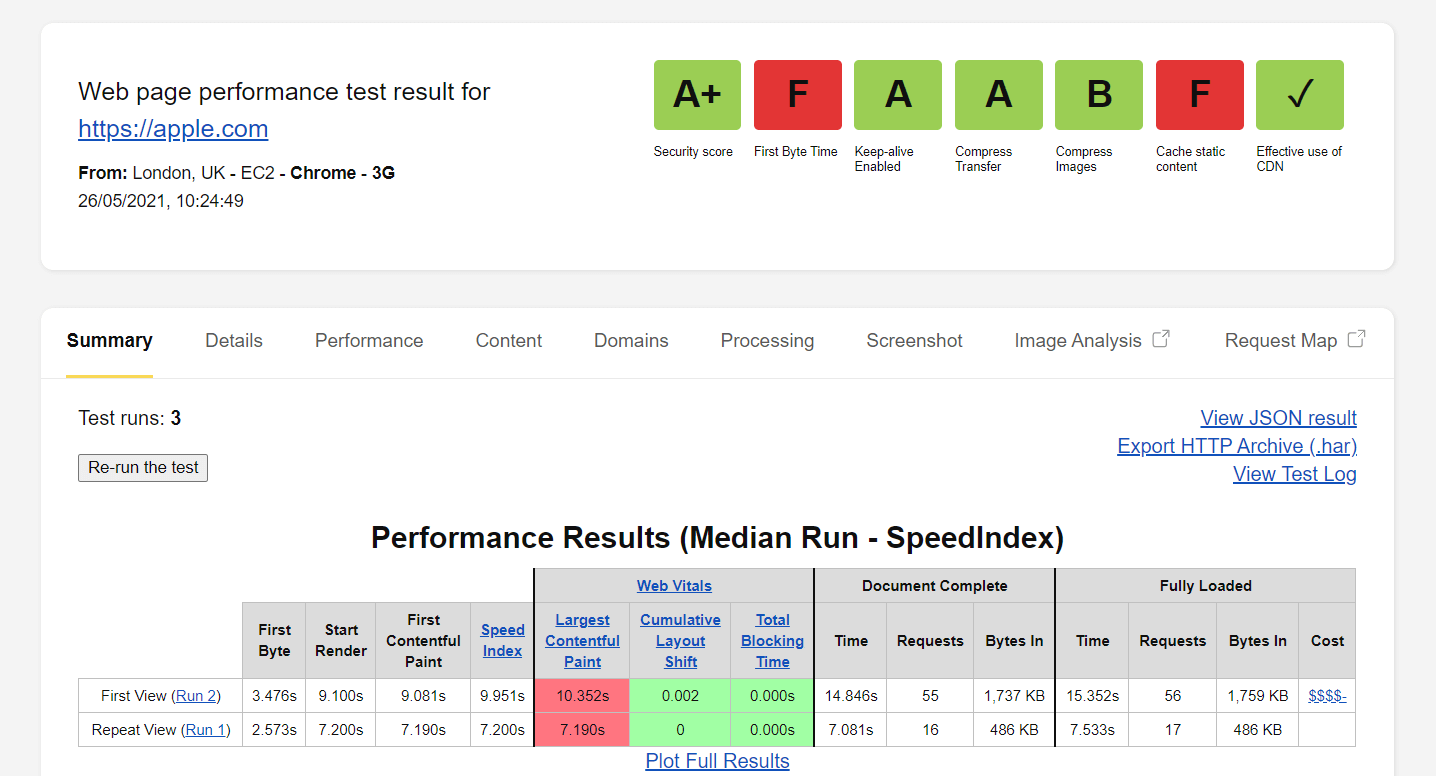Open the Processing tab
1436x776 pixels.
(767, 340)
